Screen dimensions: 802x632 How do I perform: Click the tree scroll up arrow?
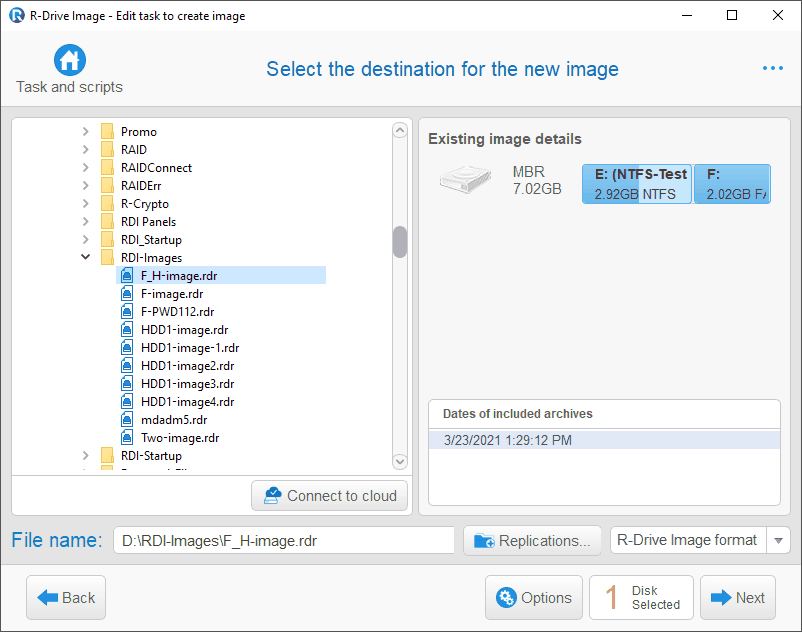point(400,130)
